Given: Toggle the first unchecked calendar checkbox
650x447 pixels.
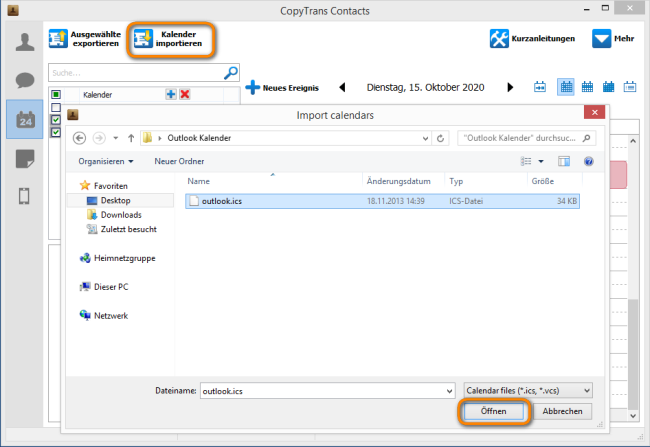Looking at the screenshot, I should coord(56,107).
